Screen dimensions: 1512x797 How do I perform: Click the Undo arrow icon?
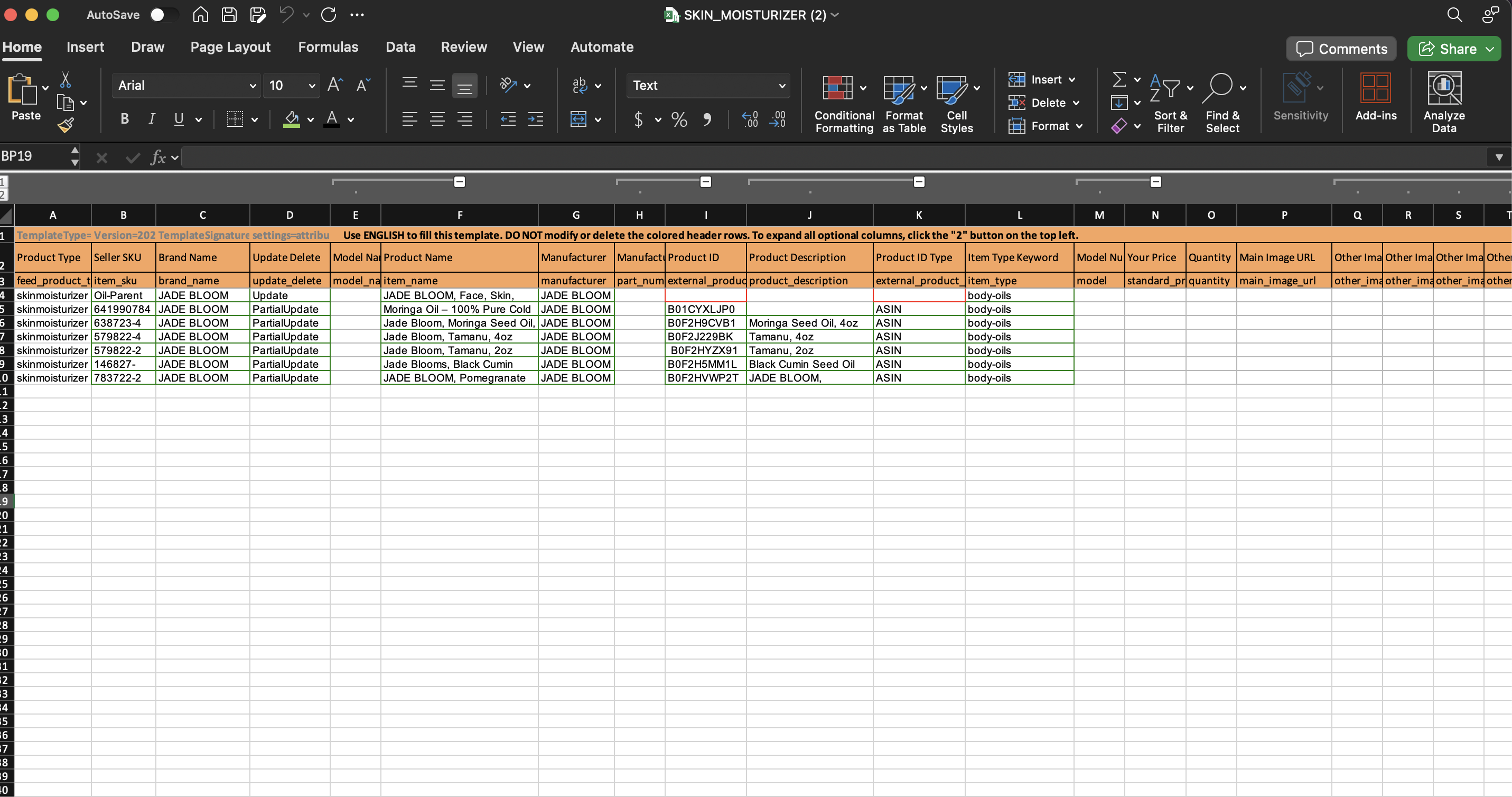point(286,15)
